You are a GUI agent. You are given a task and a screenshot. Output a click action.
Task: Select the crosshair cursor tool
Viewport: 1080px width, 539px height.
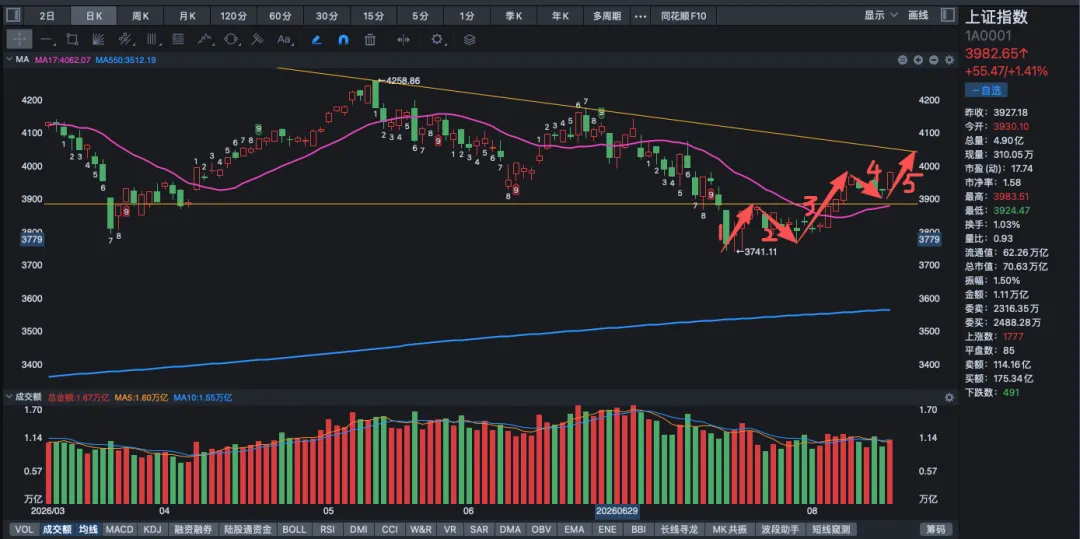point(19,39)
